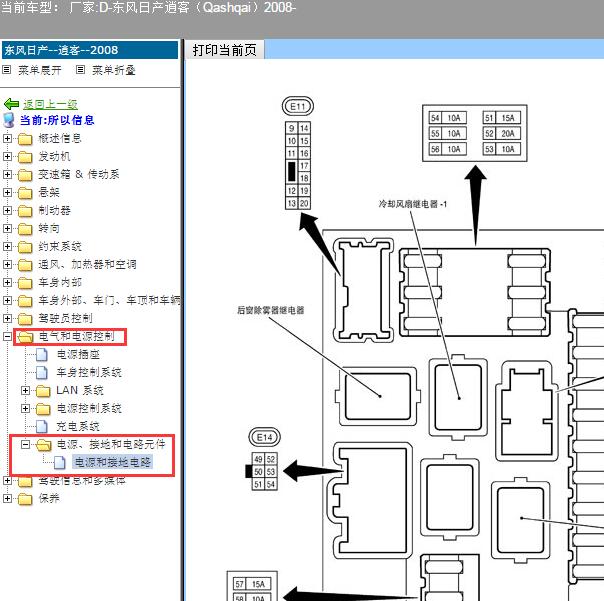This screenshot has width=604, height=601.
Task: Expand the 驾驶员控制 node
Action: 7,318
